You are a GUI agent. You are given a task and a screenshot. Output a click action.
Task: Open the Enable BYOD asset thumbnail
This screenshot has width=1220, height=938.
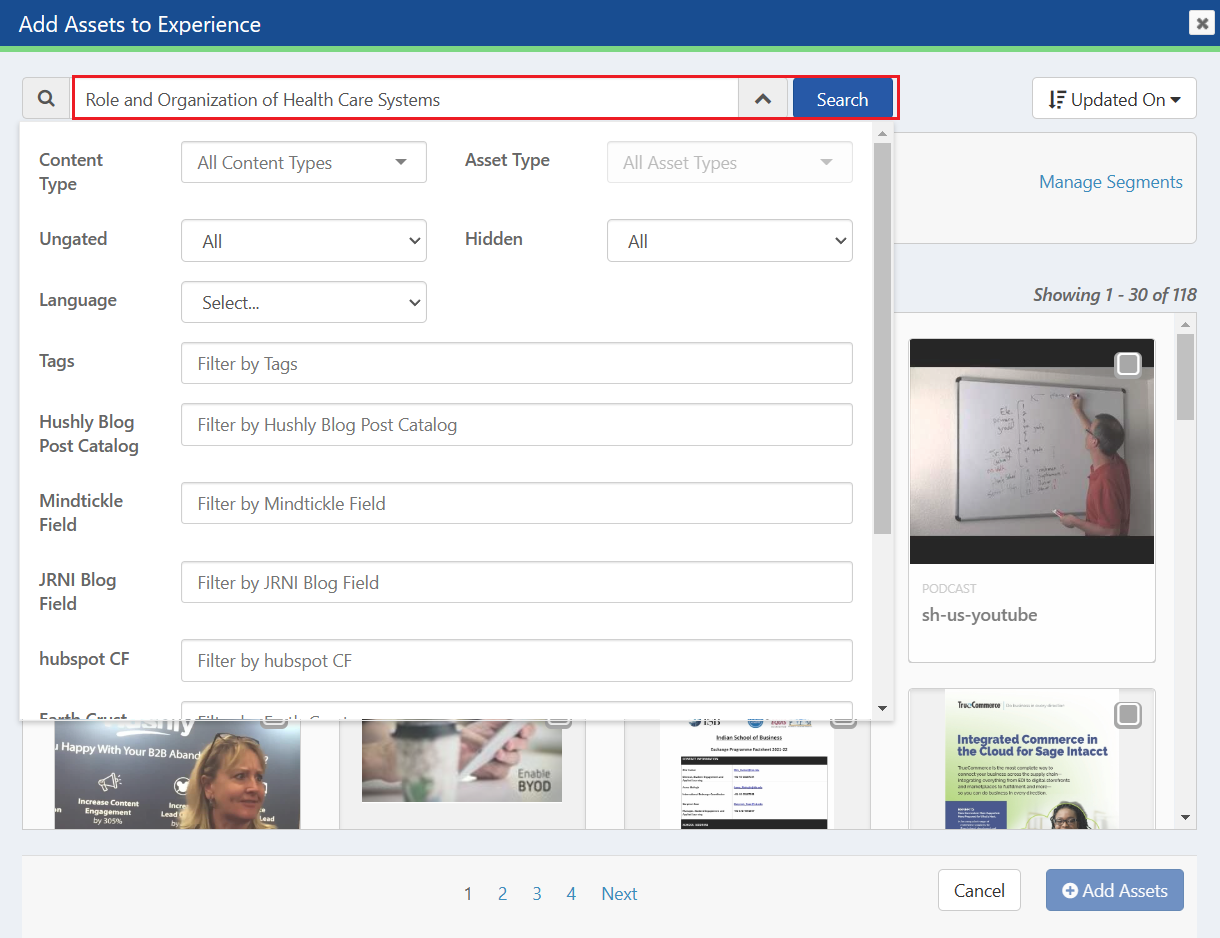coord(462,760)
